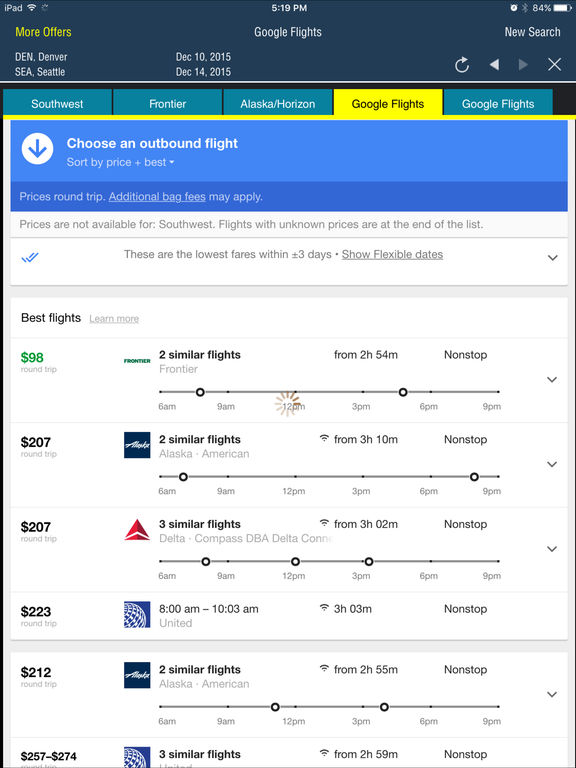Select the Frontier departure marker near 8am

pyautogui.click(x=200, y=392)
